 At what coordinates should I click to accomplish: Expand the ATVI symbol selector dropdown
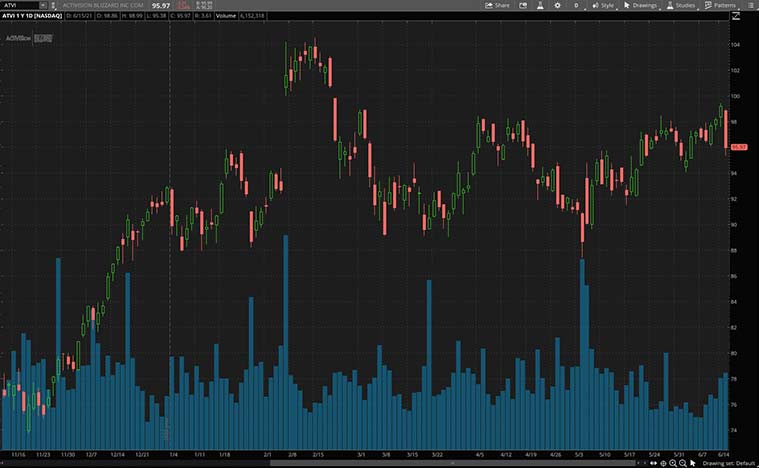42,5
